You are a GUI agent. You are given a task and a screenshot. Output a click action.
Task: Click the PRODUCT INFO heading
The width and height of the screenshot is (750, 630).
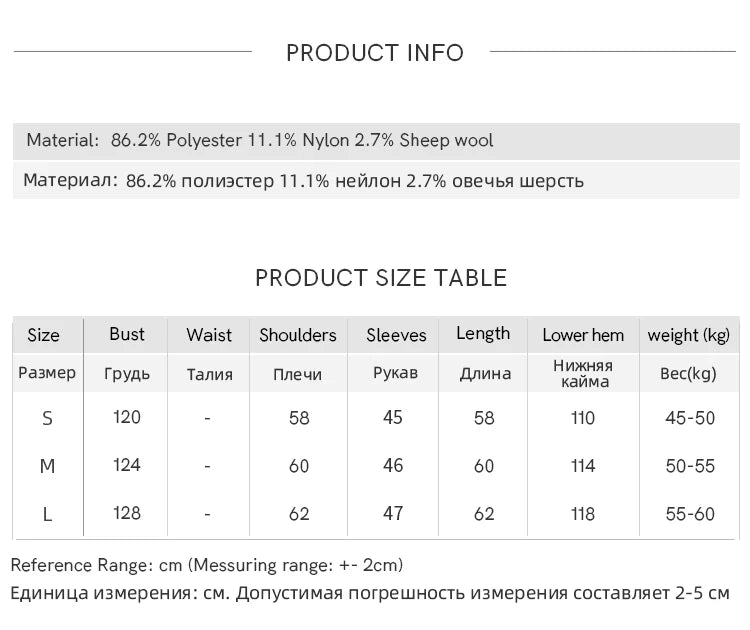(x=375, y=53)
